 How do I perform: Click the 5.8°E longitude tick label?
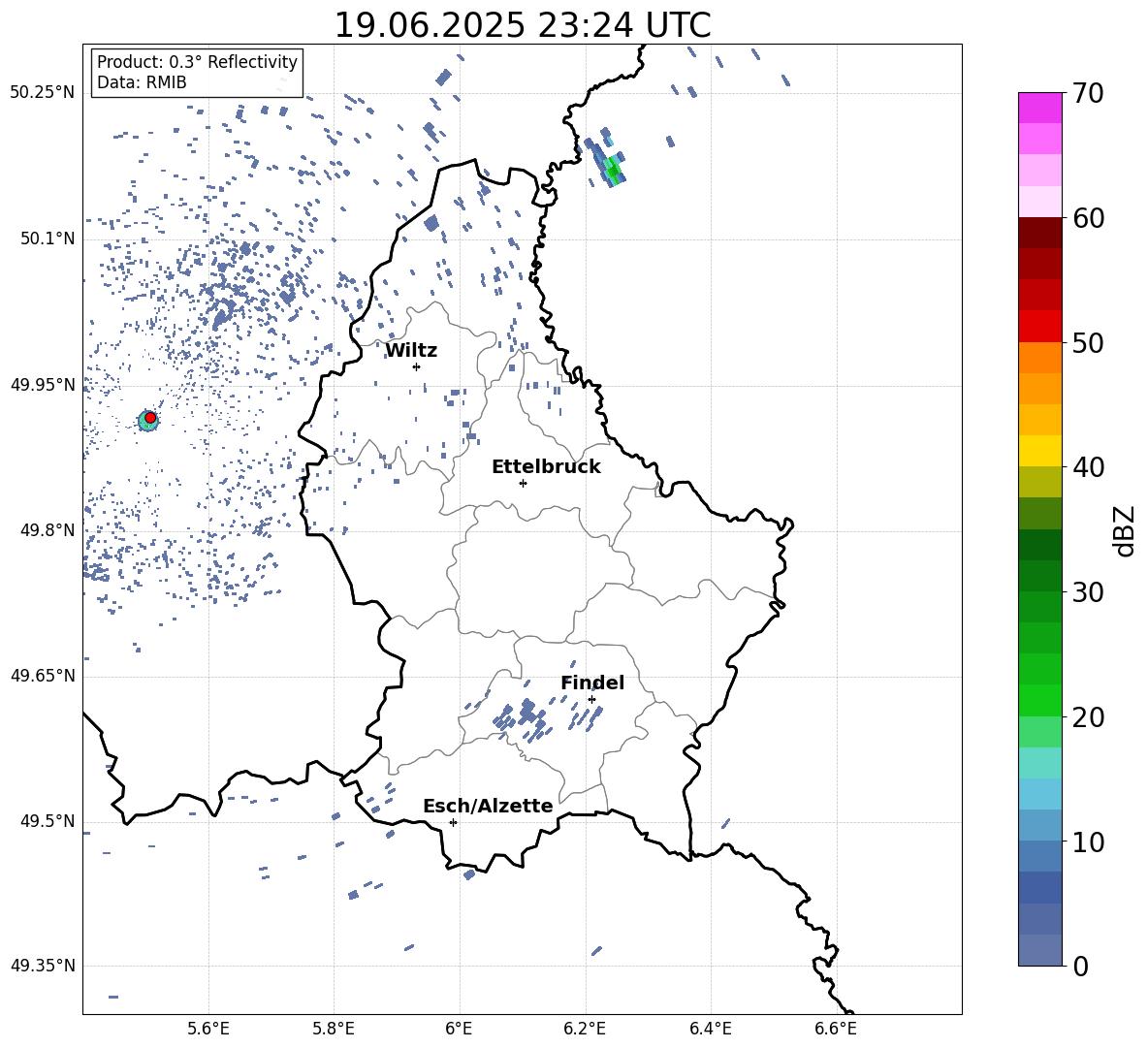pyautogui.click(x=334, y=1029)
